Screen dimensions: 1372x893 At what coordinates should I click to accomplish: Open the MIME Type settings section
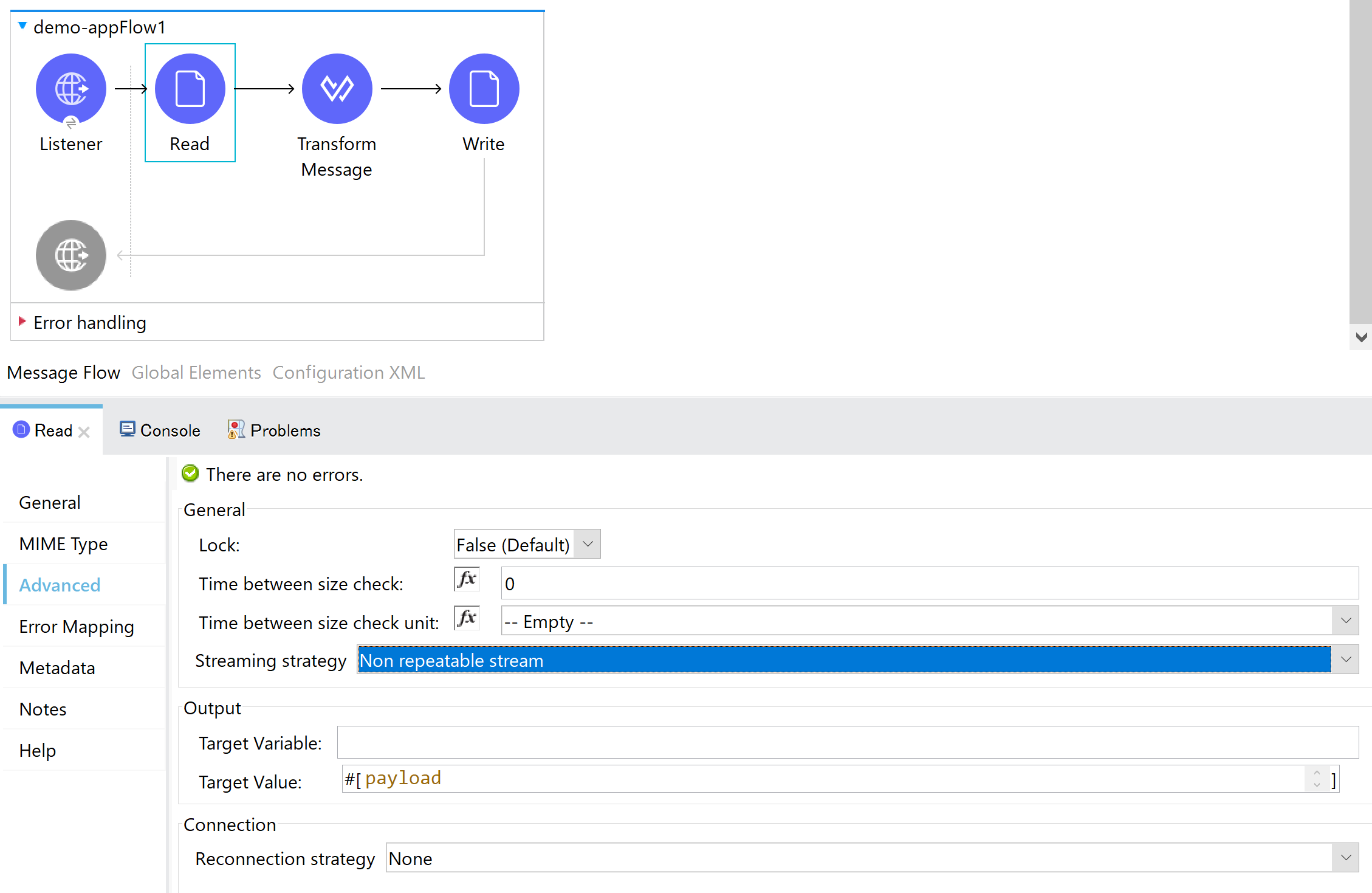(x=63, y=544)
